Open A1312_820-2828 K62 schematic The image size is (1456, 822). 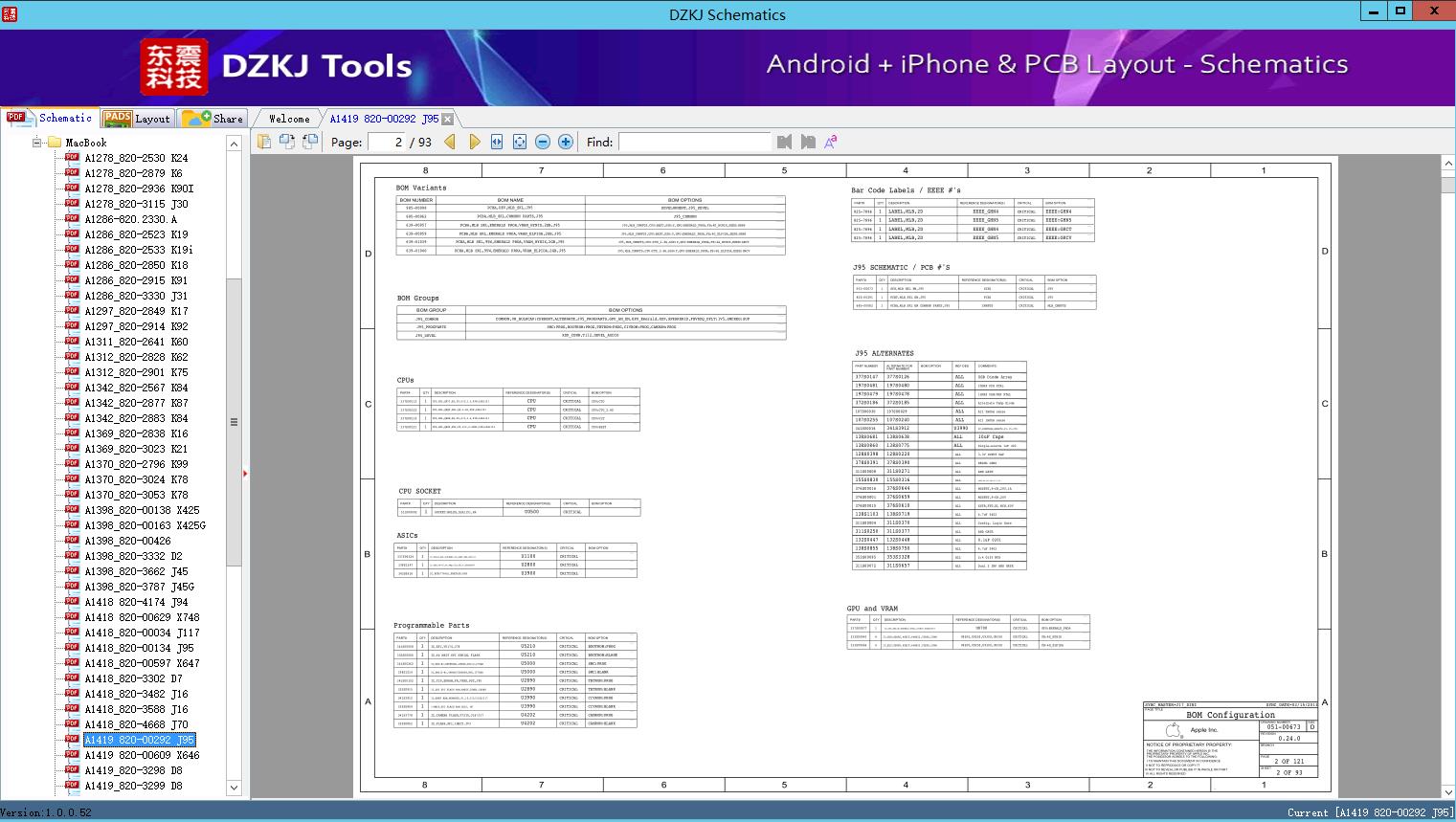tap(136, 357)
